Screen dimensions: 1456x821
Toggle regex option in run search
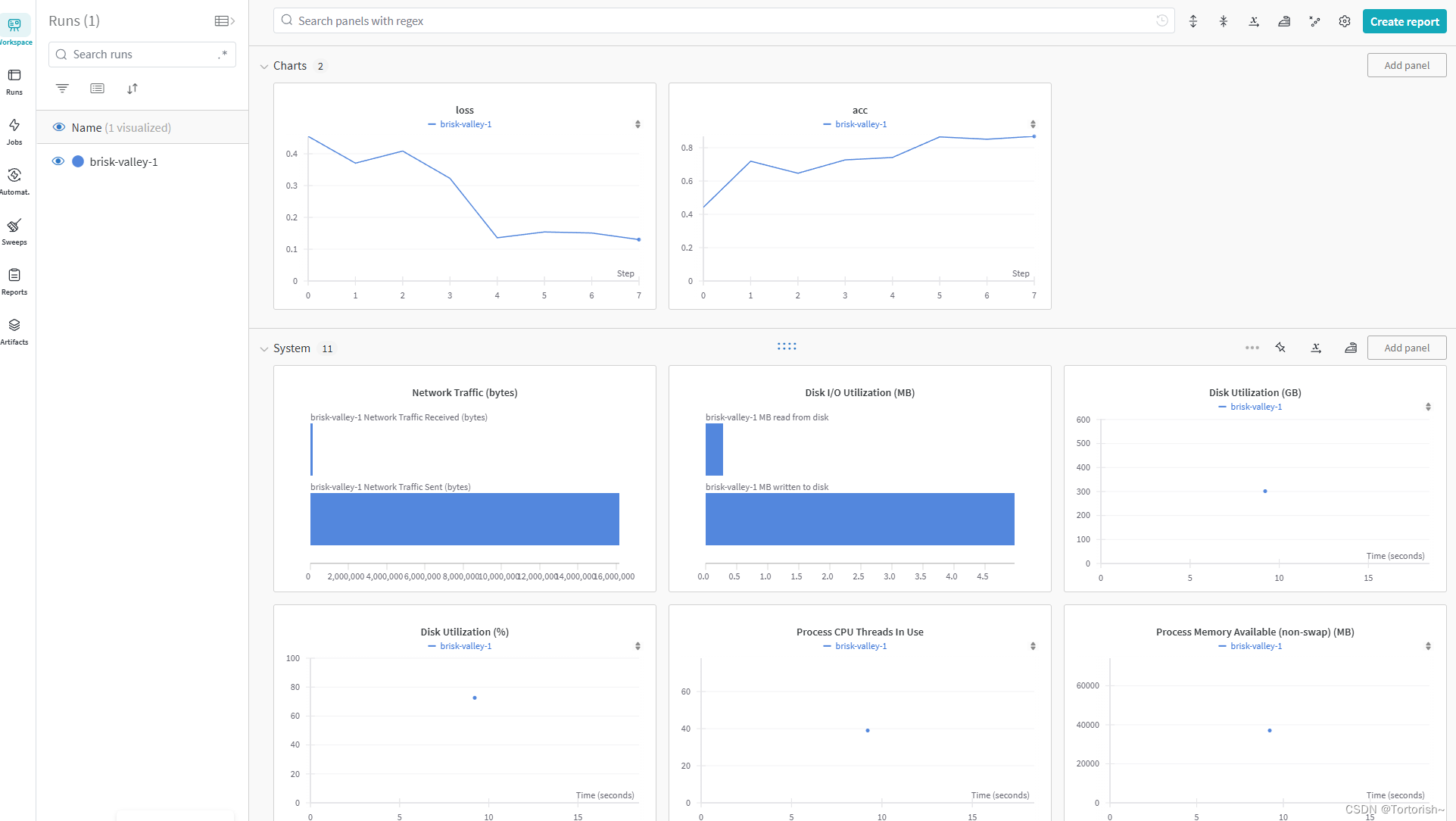coord(223,55)
